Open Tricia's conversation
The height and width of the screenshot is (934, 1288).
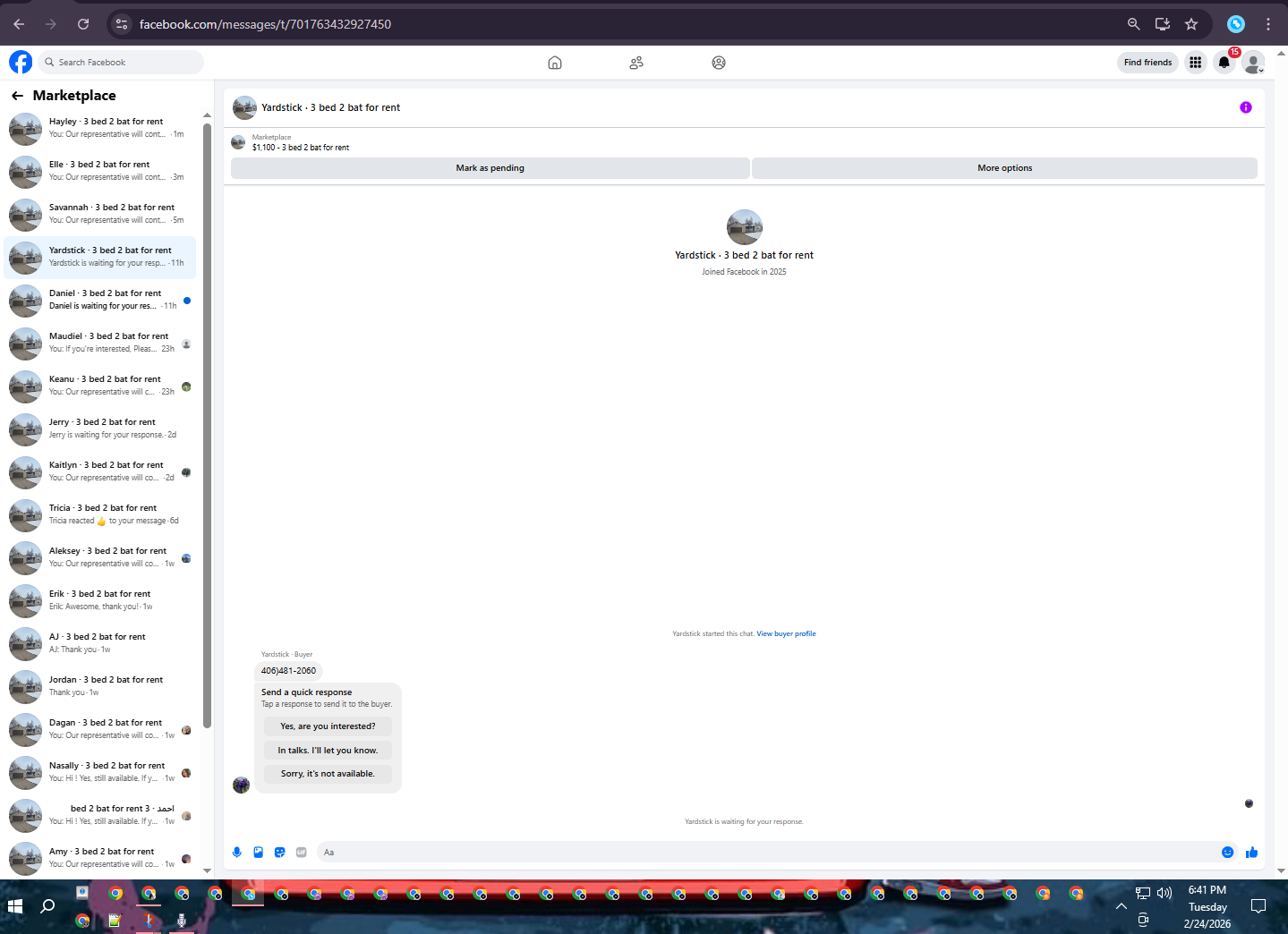[100, 514]
